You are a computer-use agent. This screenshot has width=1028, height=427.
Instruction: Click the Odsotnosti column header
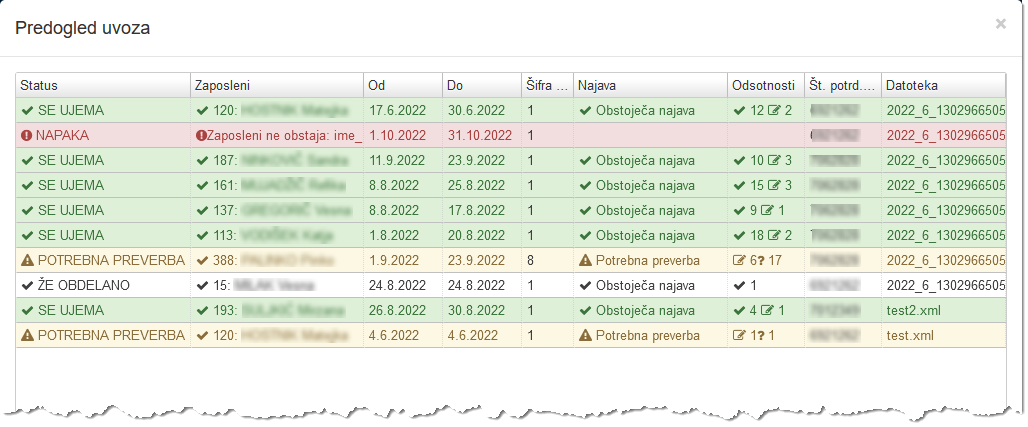click(x=763, y=85)
